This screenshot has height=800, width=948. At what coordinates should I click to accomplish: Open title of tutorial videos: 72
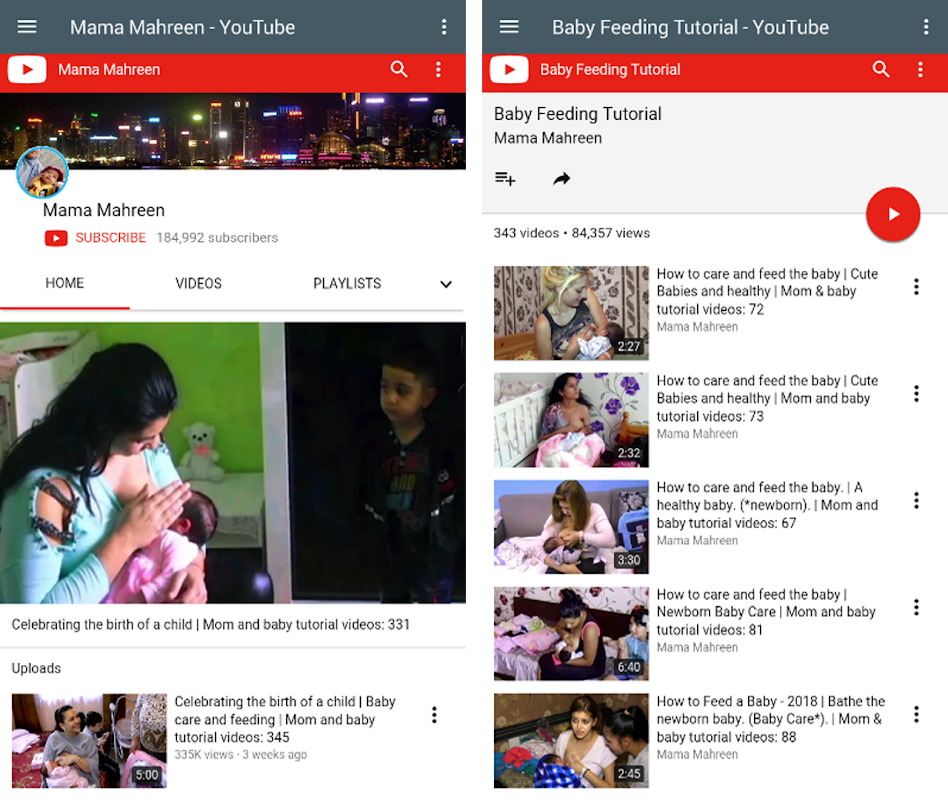(x=767, y=291)
